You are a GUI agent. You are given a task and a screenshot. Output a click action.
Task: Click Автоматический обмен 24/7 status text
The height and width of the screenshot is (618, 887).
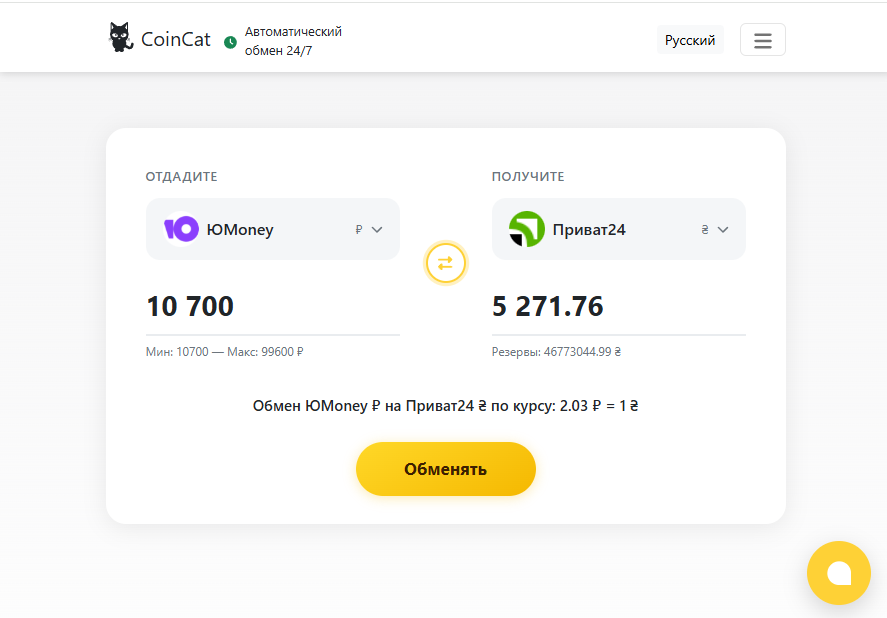293,41
